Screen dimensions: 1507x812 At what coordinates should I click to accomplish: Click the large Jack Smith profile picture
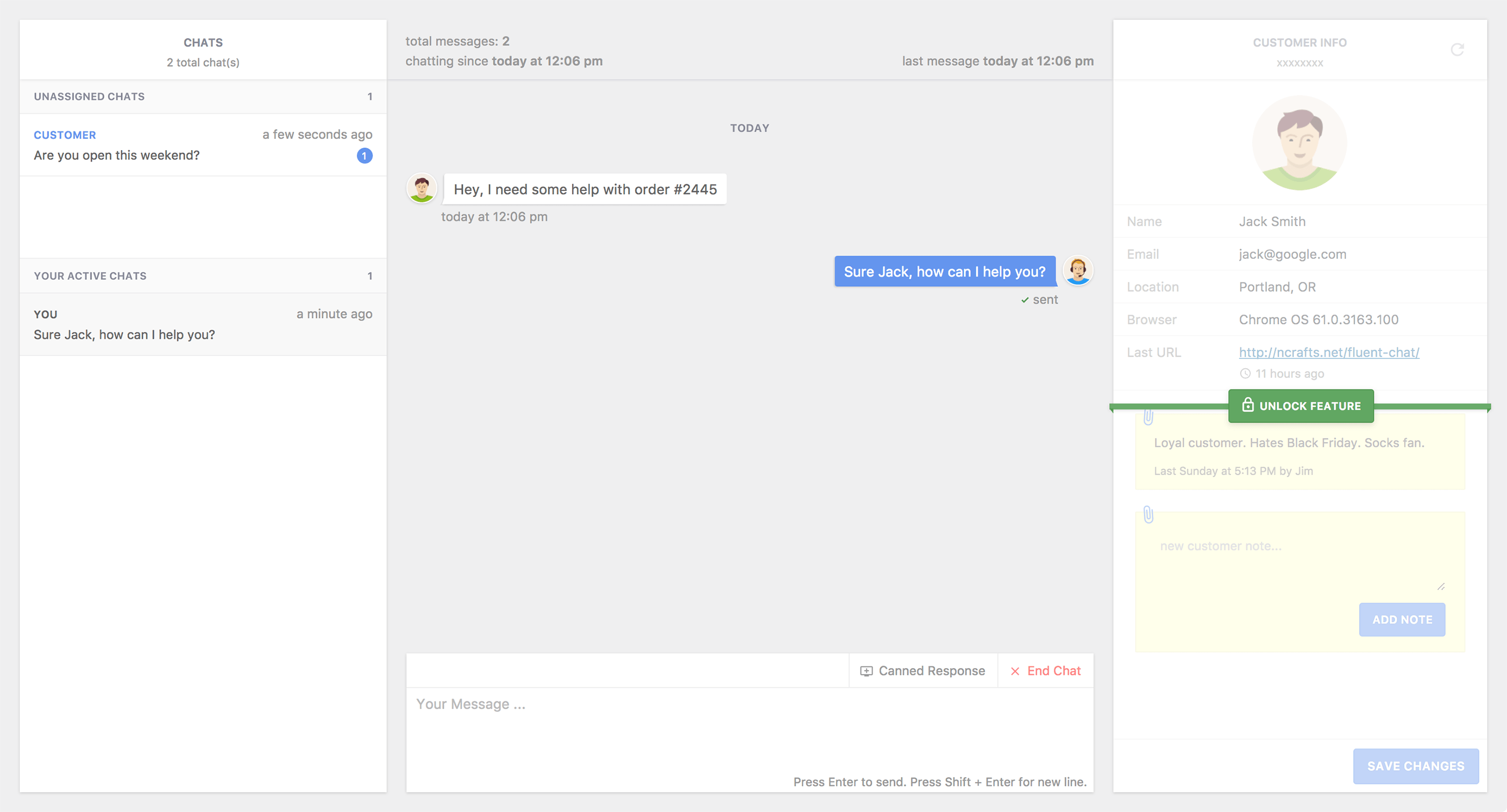click(x=1299, y=143)
